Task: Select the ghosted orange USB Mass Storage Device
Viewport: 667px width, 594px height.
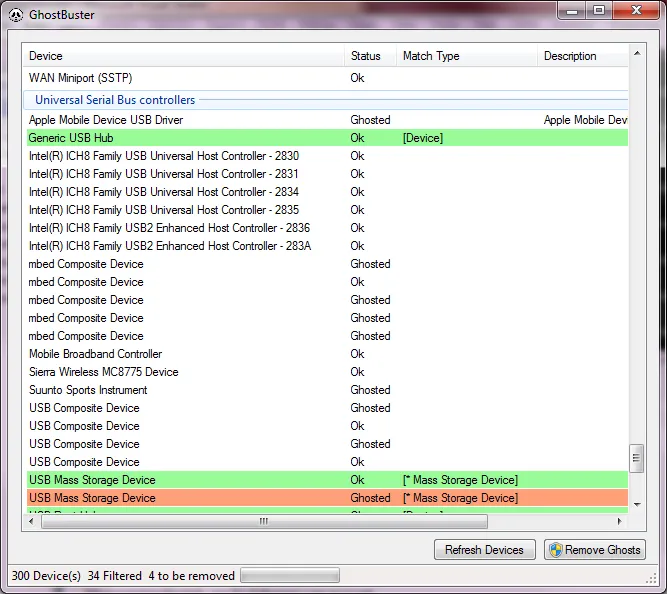Action: (x=92, y=498)
